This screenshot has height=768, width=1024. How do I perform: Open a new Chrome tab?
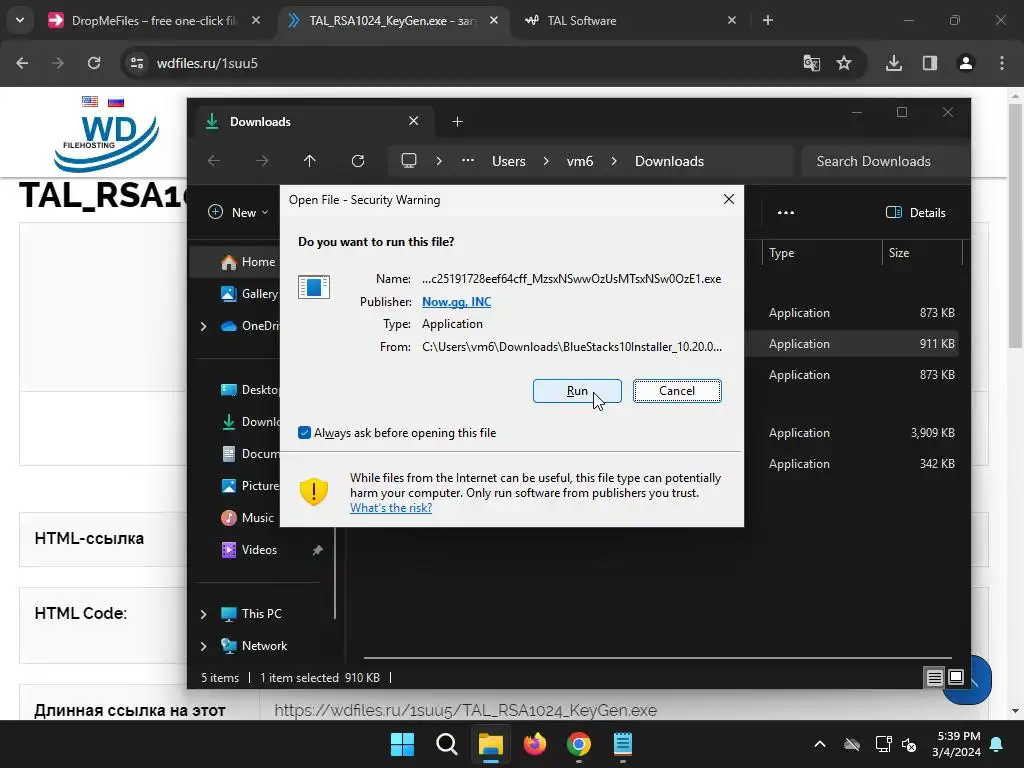[x=768, y=21]
